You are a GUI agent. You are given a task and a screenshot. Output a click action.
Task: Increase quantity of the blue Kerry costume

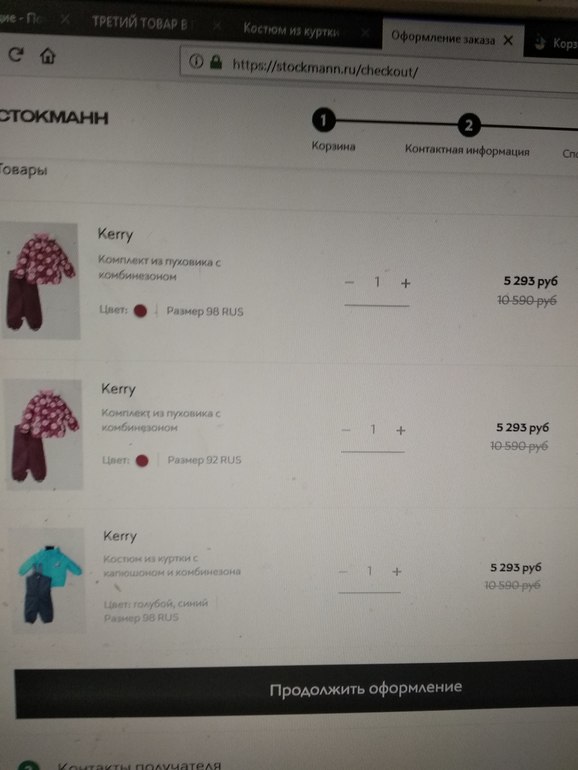[397, 572]
